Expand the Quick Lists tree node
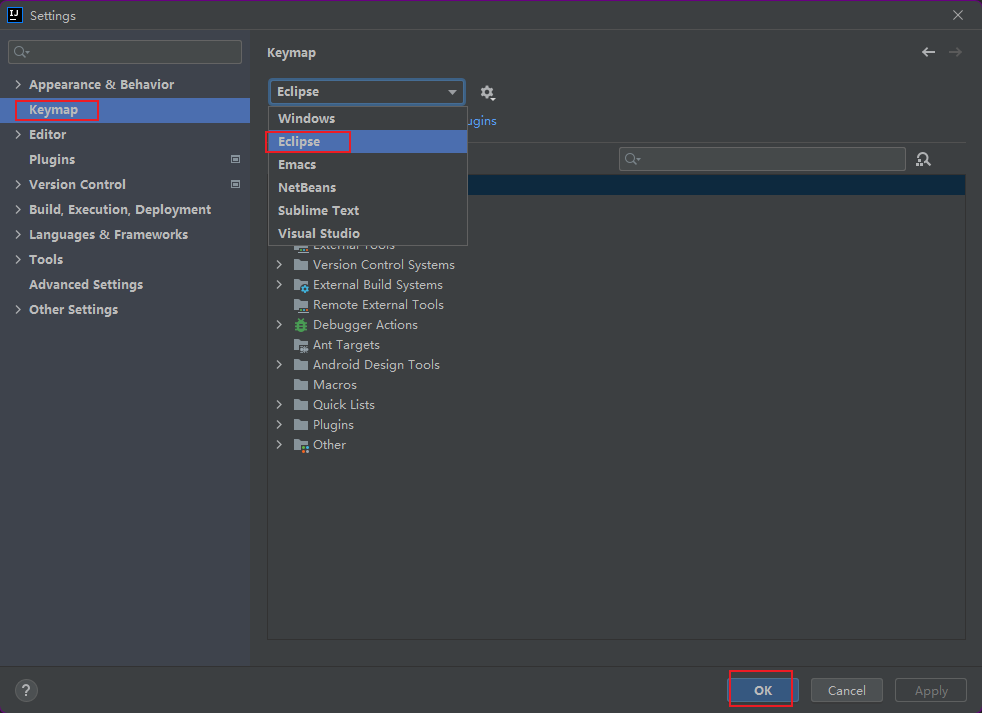982x713 pixels. 279,404
